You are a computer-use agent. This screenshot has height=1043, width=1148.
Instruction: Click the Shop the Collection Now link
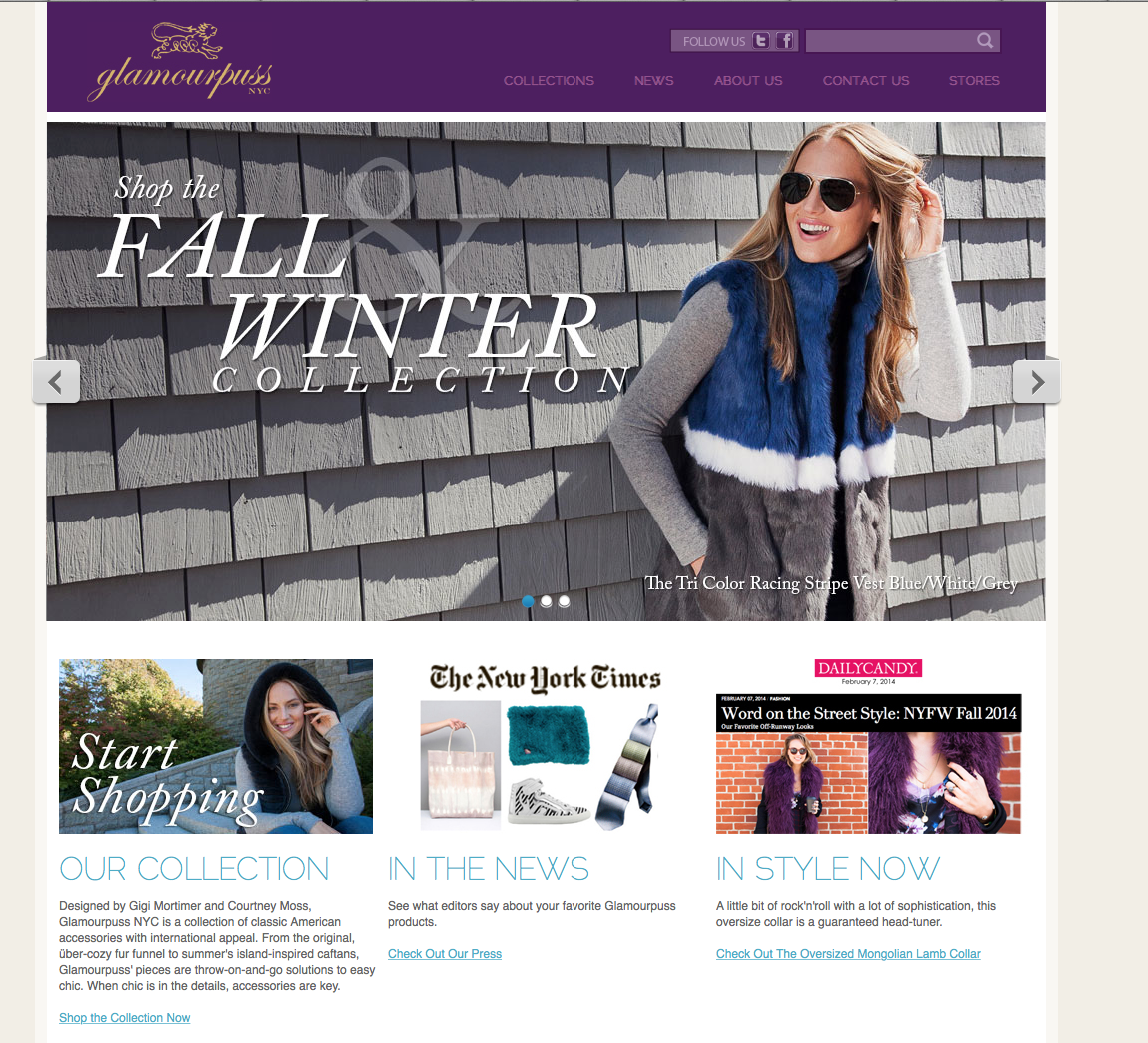point(125,1017)
